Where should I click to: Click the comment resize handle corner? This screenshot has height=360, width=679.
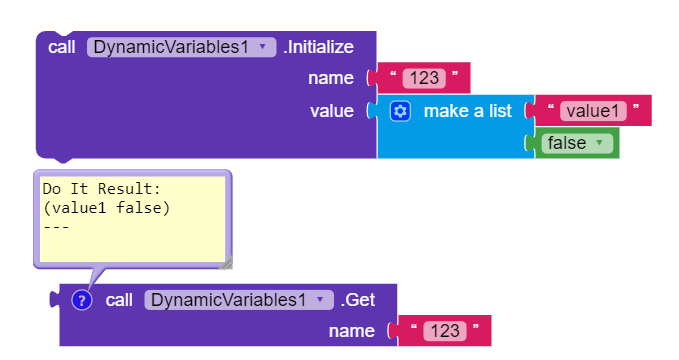[226, 263]
